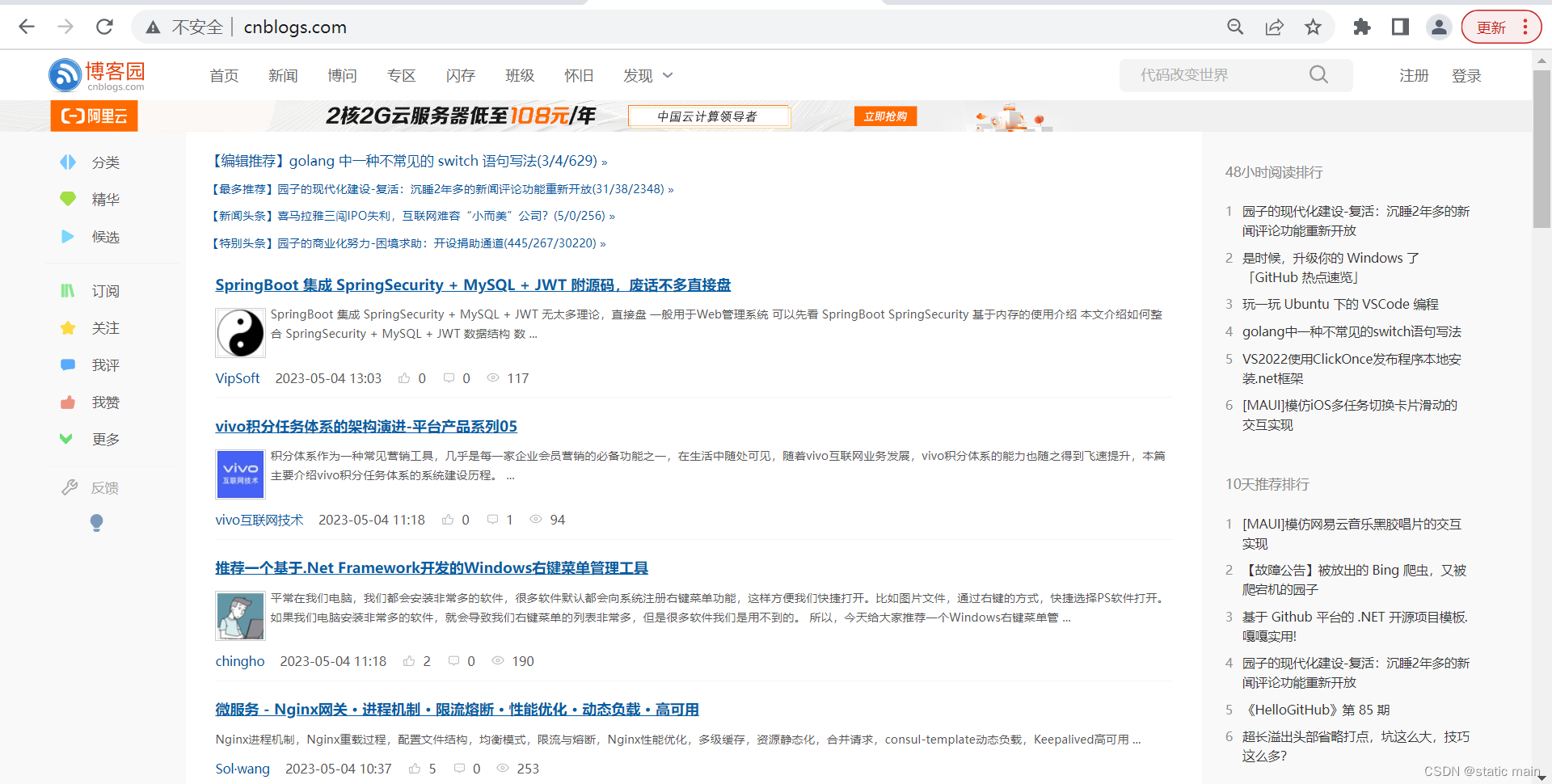
Task: Click the 我评 comment bubble icon
Action: [68, 365]
